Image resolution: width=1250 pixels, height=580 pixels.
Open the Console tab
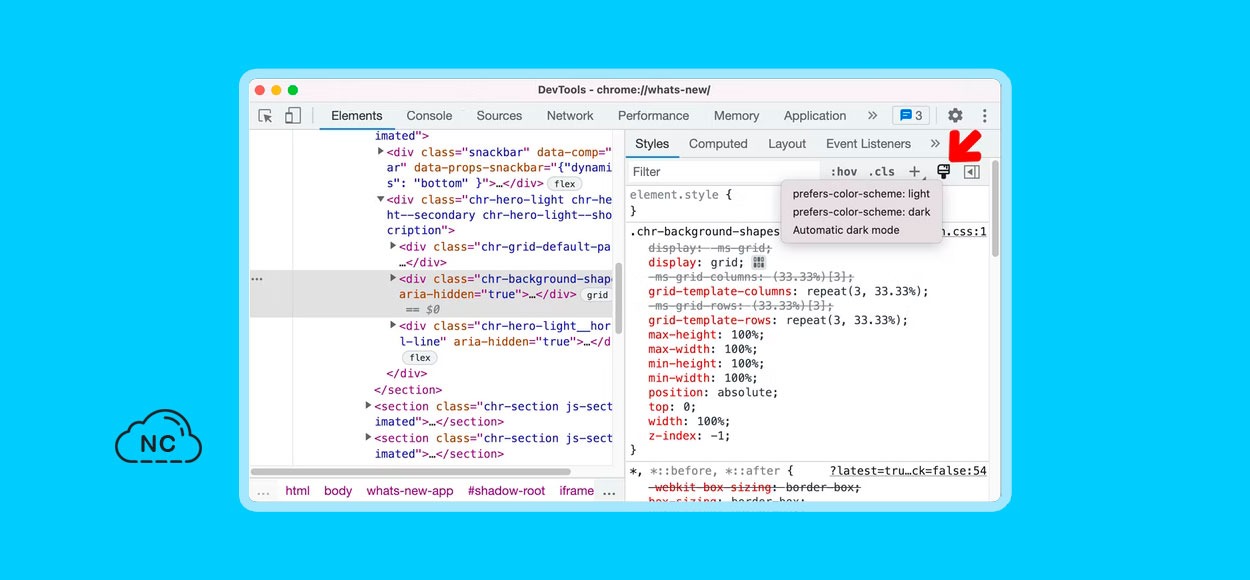[x=429, y=116]
